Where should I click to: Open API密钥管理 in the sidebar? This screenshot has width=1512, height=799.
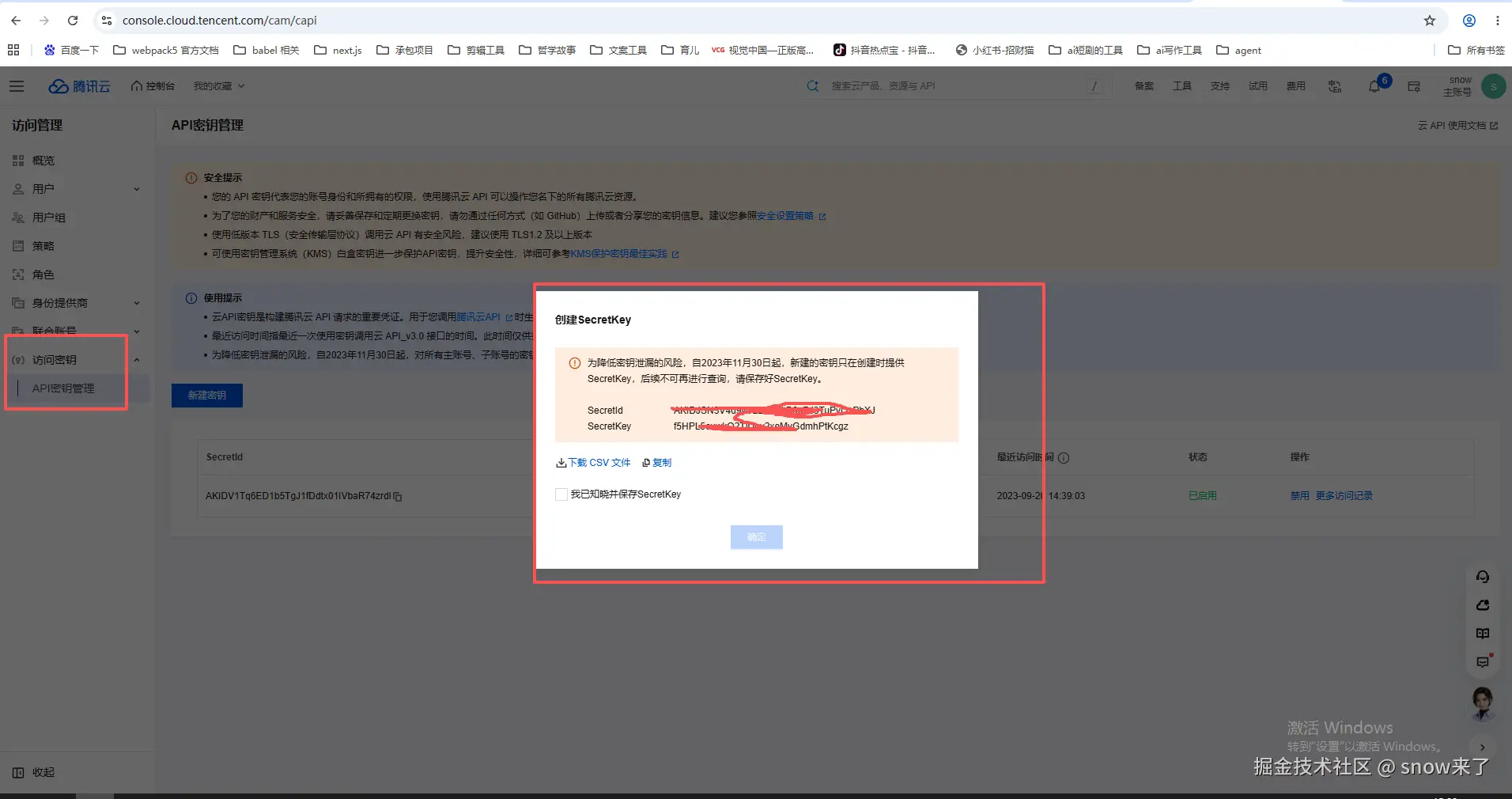pos(63,388)
